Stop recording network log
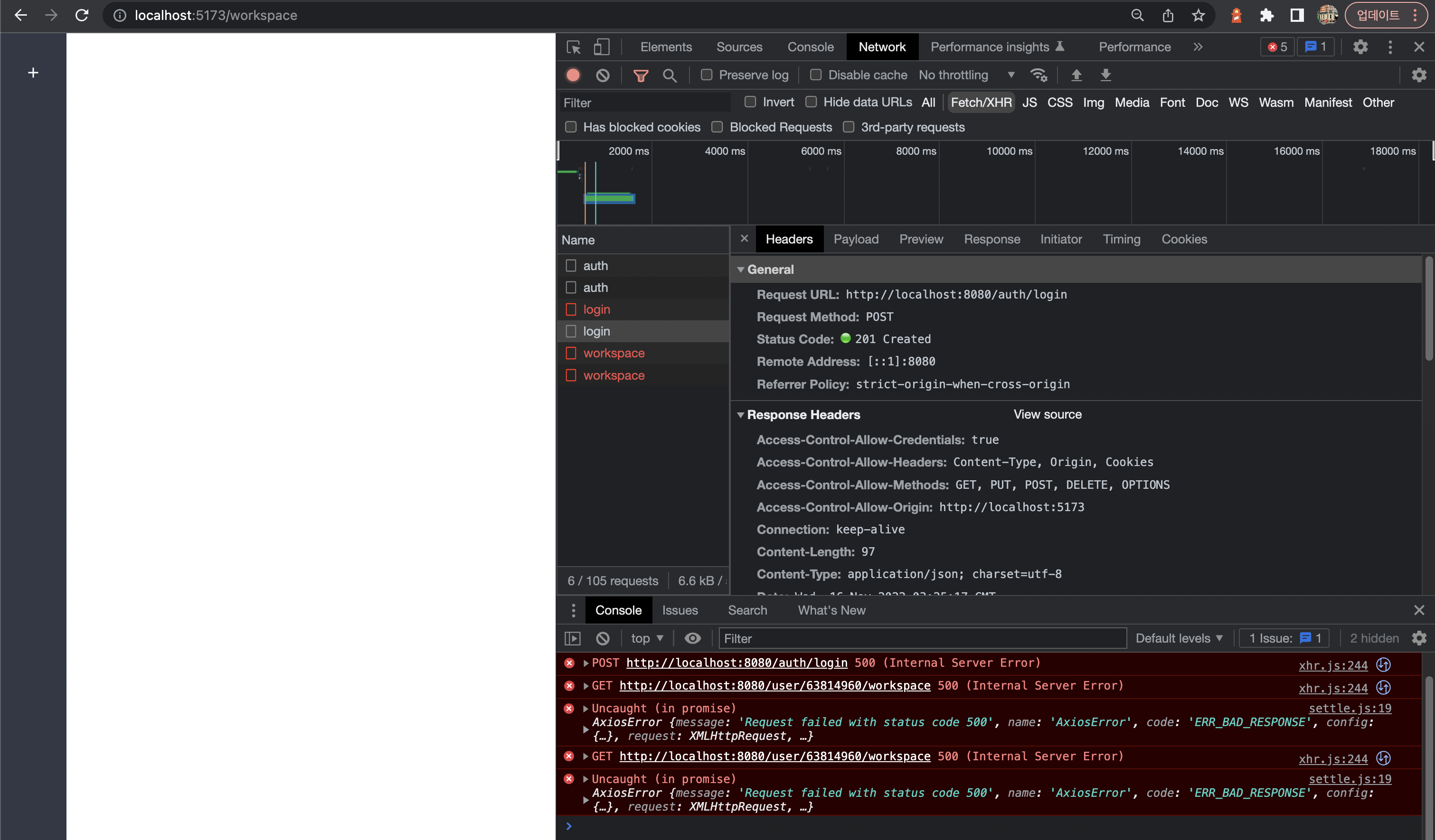1435x840 pixels. [x=573, y=75]
